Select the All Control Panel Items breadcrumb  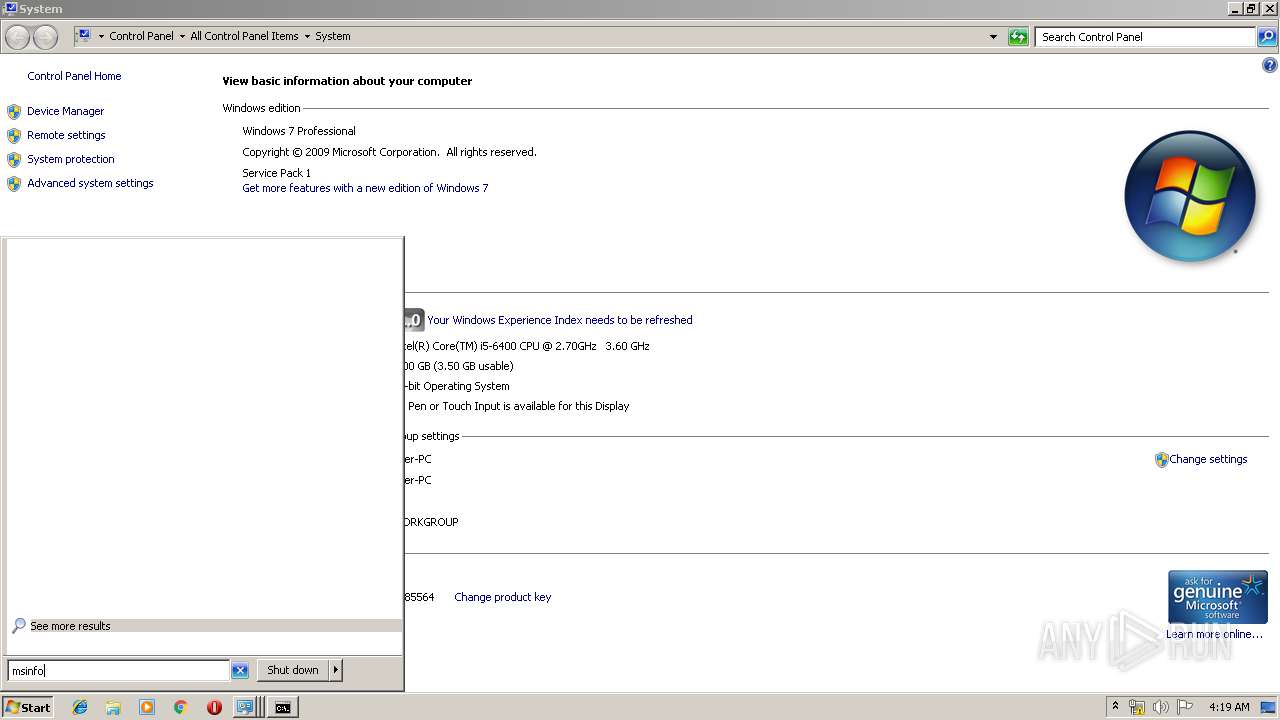click(244, 36)
